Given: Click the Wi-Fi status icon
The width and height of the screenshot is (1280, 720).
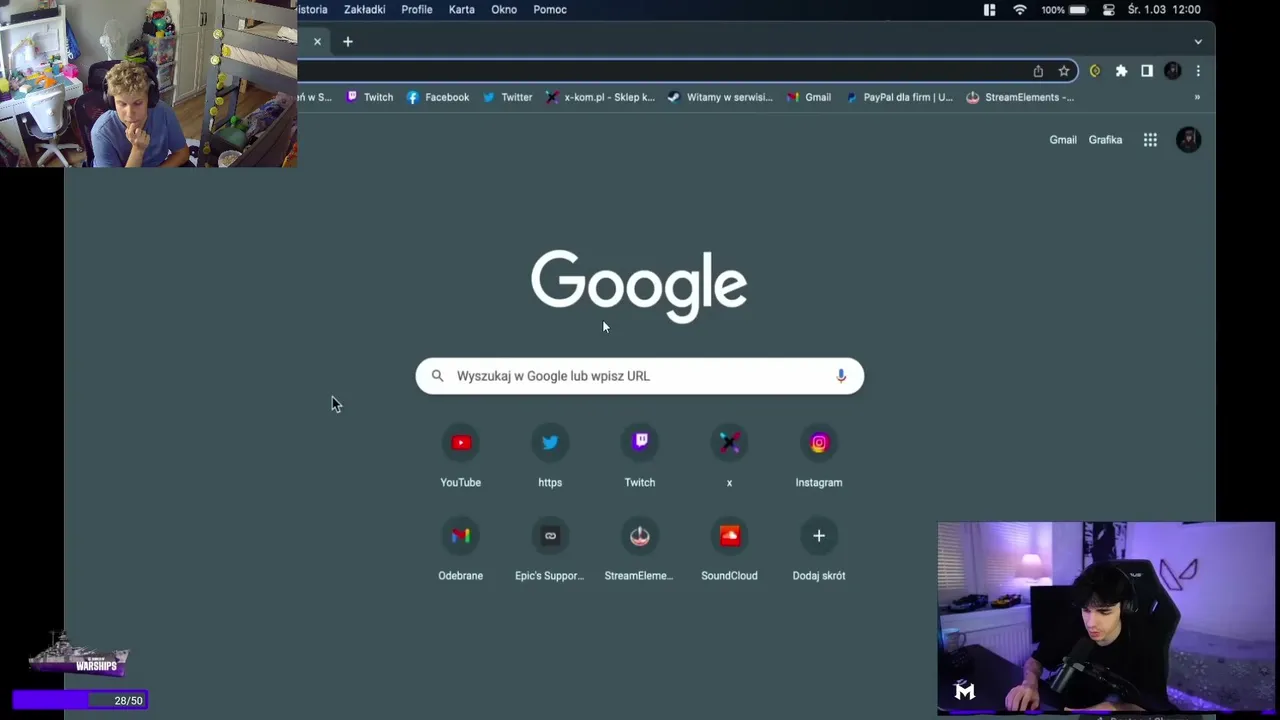Looking at the screenshot, I should [x=1020, y=10].
